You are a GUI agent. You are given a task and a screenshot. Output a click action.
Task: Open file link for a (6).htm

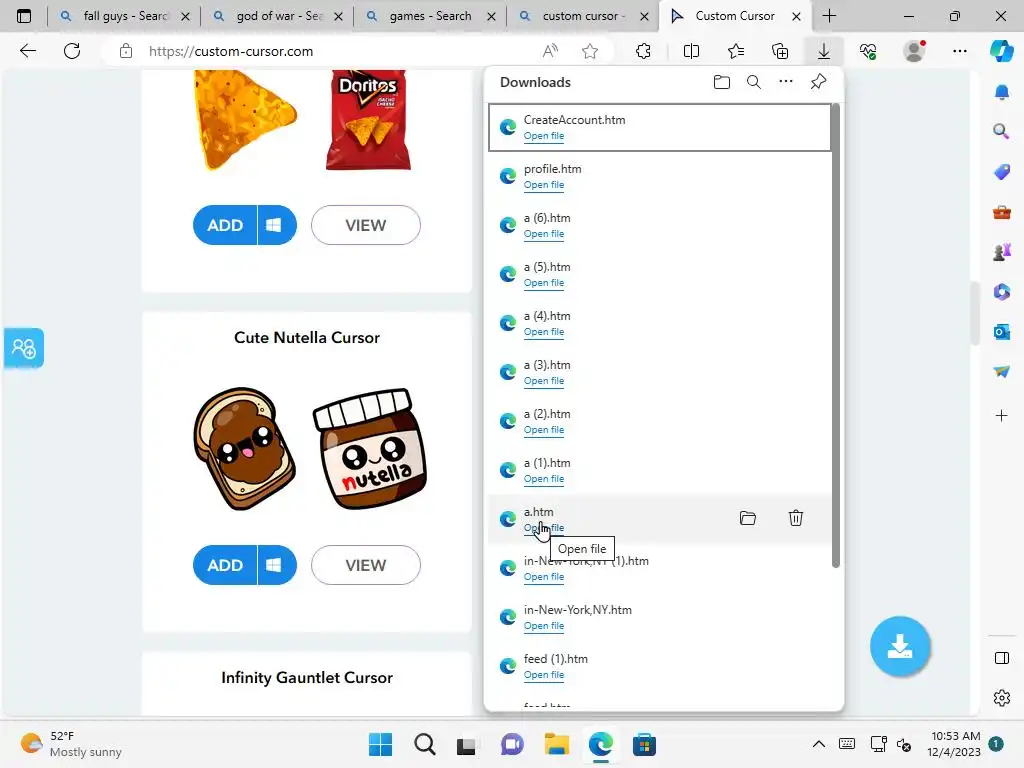pos(543,234)
